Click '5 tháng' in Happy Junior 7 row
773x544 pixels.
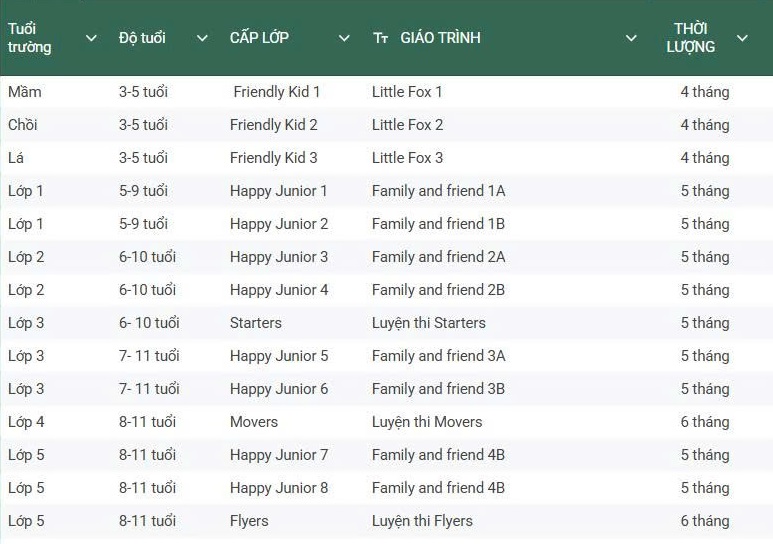pos(705,455)
